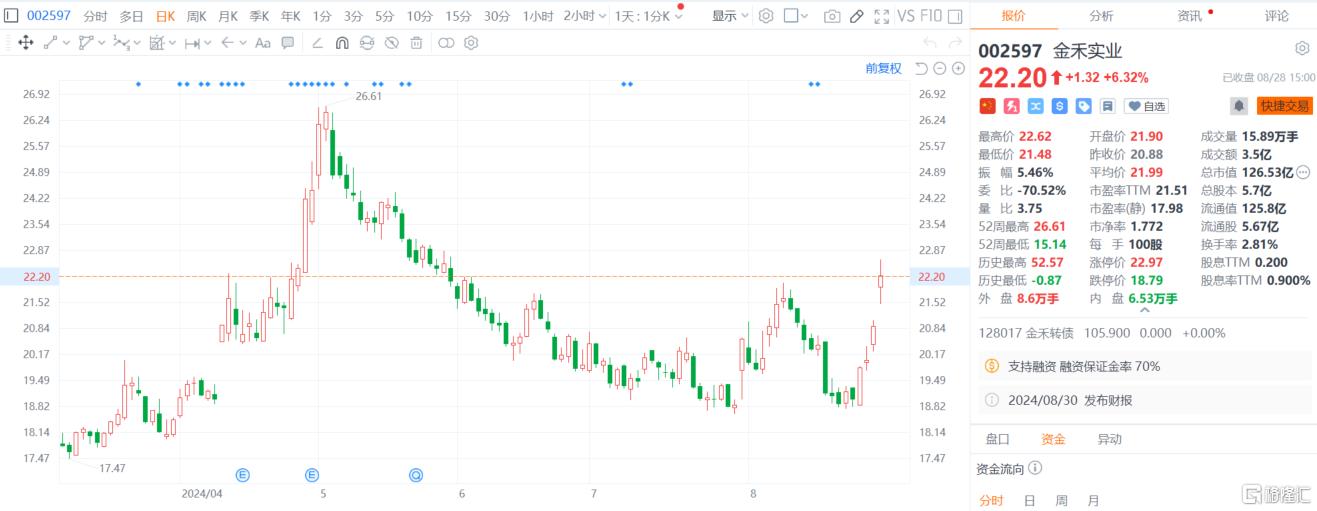Switch to 周K weekly chart

[x=196, y=16]
